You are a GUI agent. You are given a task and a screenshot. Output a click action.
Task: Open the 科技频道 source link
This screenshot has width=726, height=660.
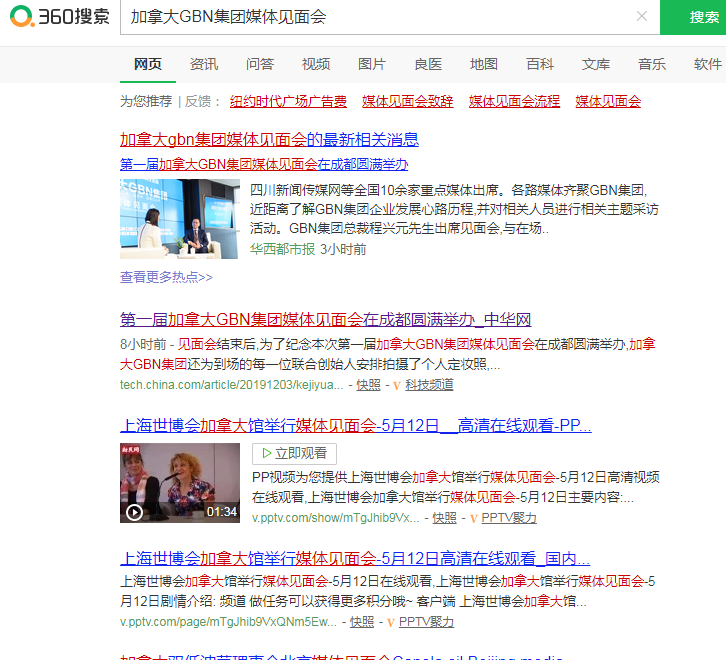(429, 385)
